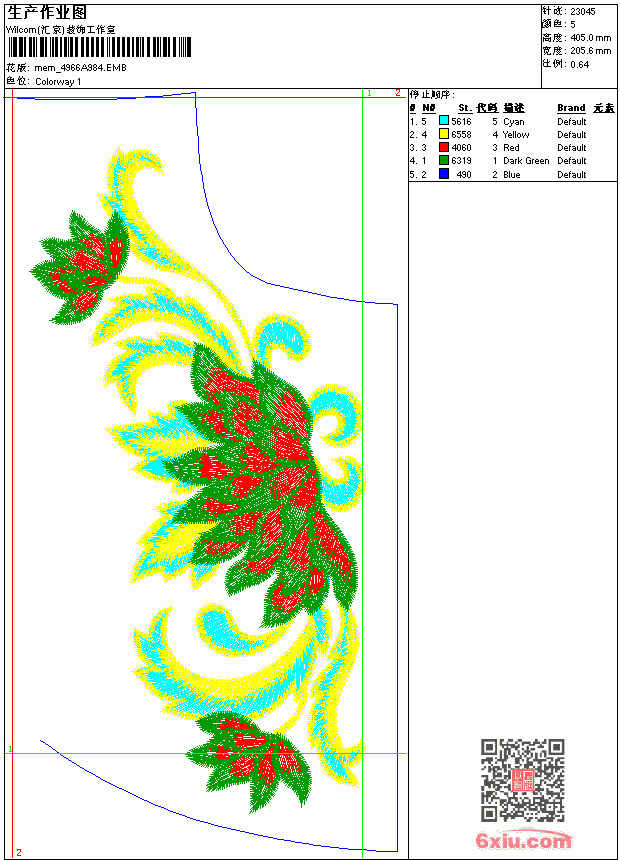
Task: Select the Yellow color swatch
Action: [444, 134]
